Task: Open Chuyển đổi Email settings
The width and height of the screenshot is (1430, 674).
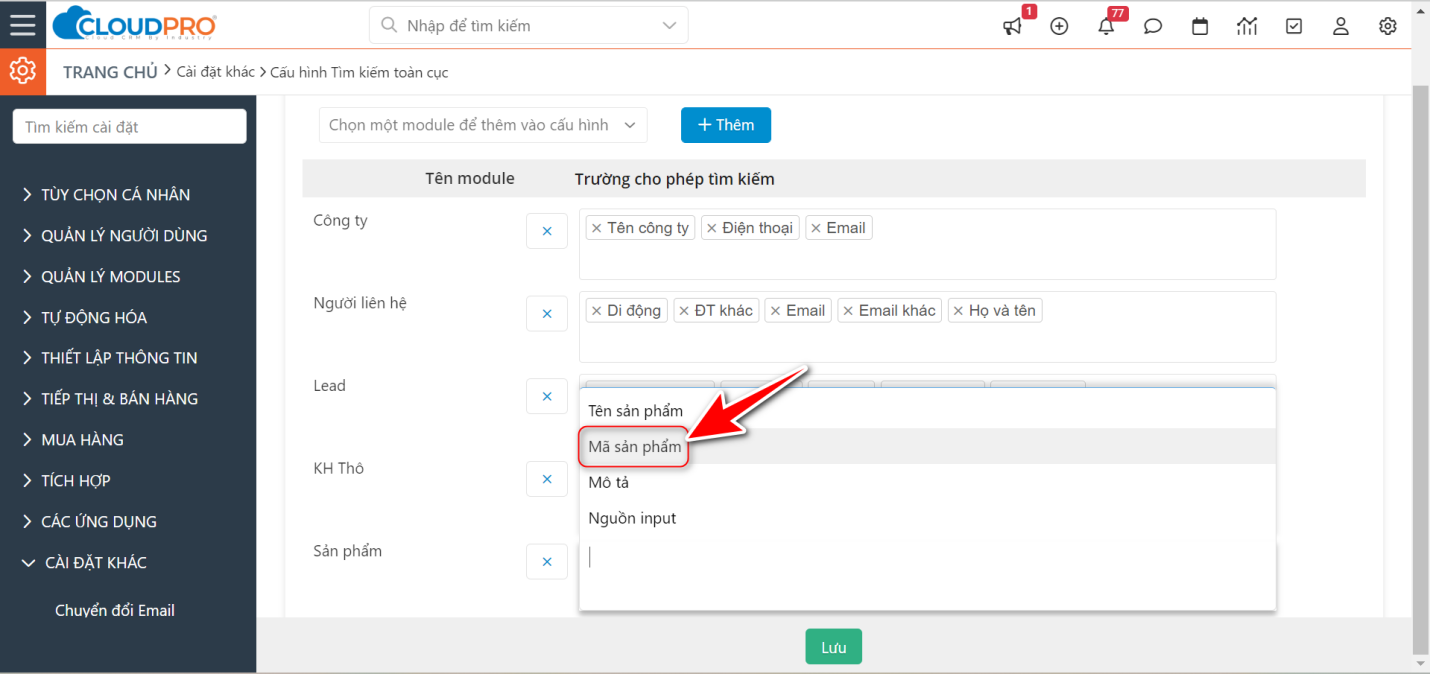Action: click(x=115, y=611)
